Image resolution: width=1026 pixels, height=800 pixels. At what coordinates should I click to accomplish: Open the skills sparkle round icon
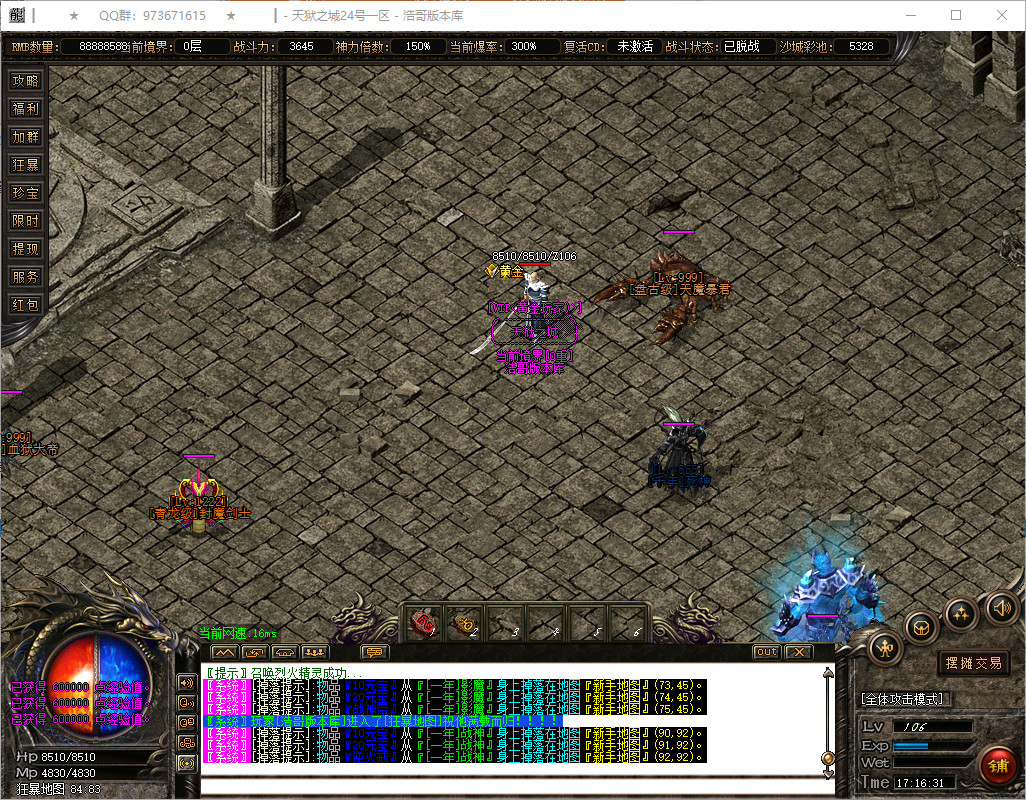961,612
